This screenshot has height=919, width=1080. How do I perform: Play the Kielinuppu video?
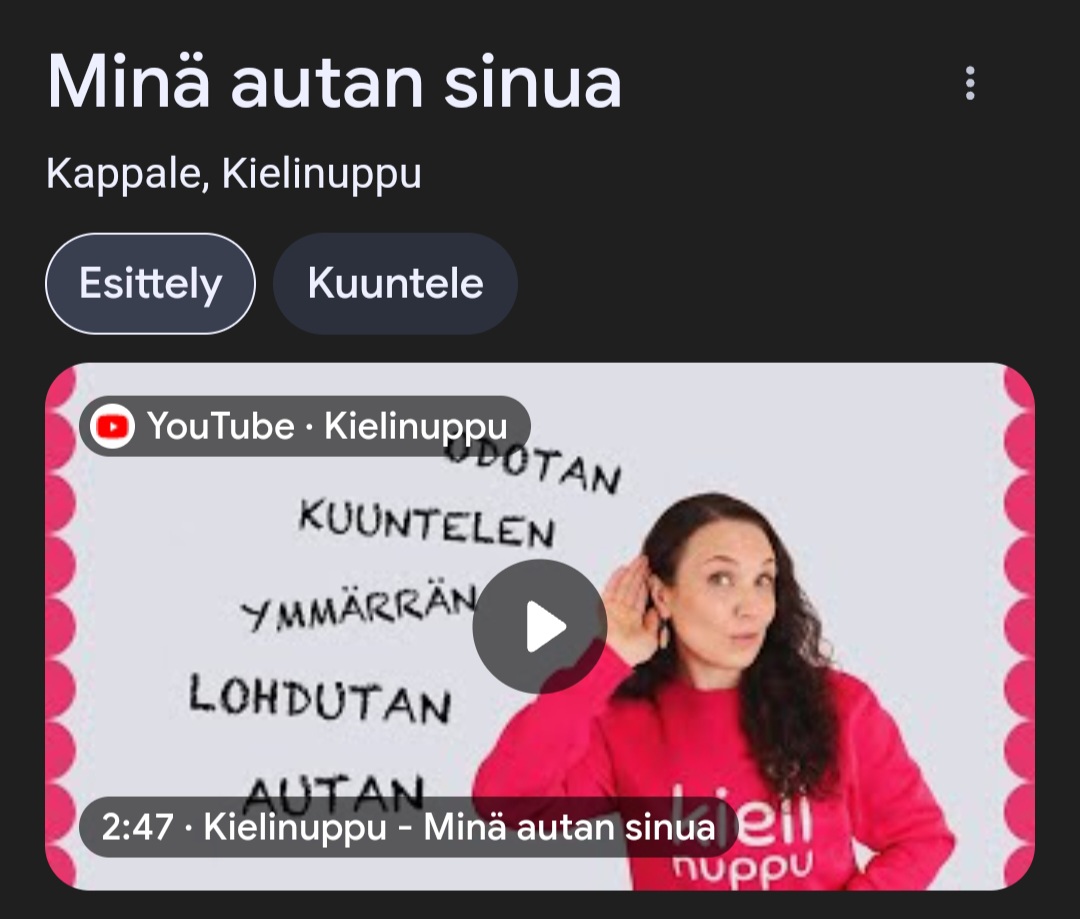click(x=539, y=626)
